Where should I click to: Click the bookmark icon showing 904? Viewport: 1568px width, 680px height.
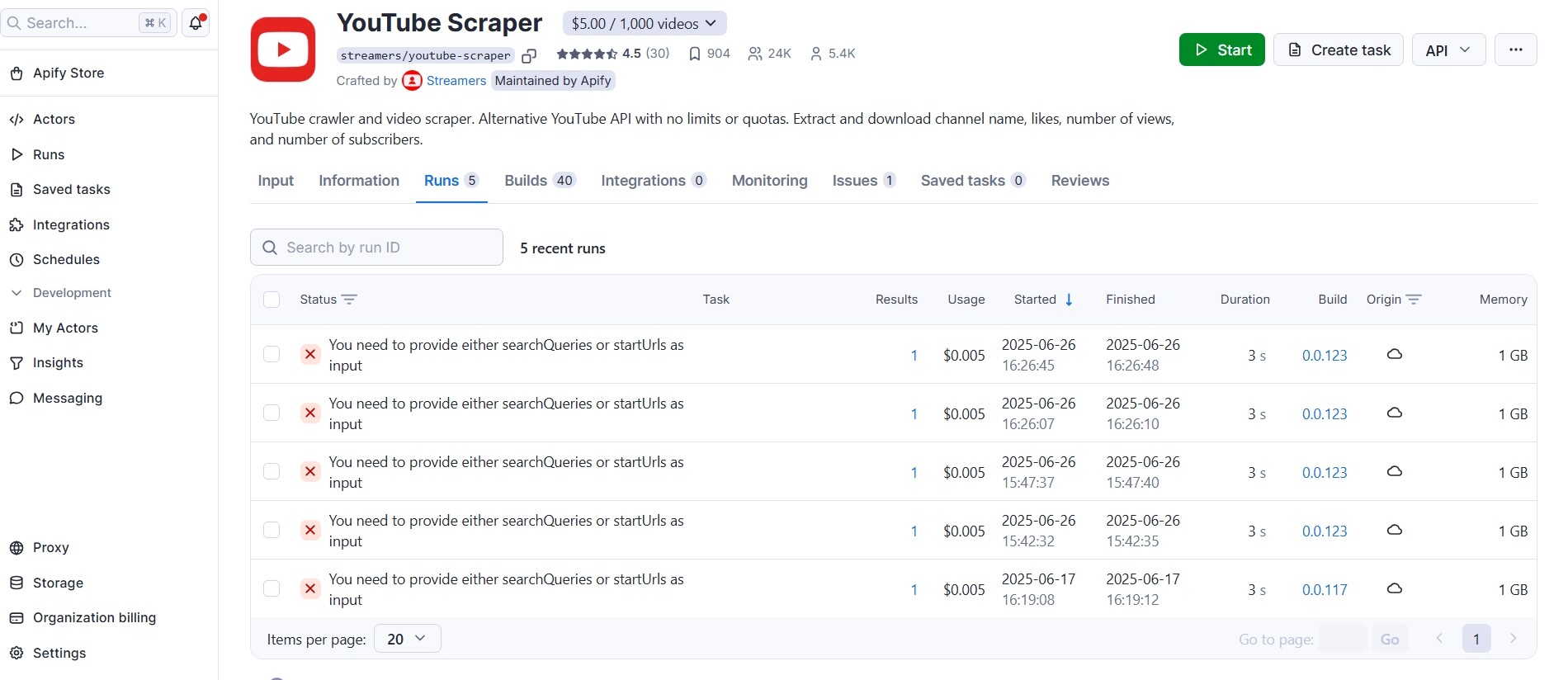695,54
